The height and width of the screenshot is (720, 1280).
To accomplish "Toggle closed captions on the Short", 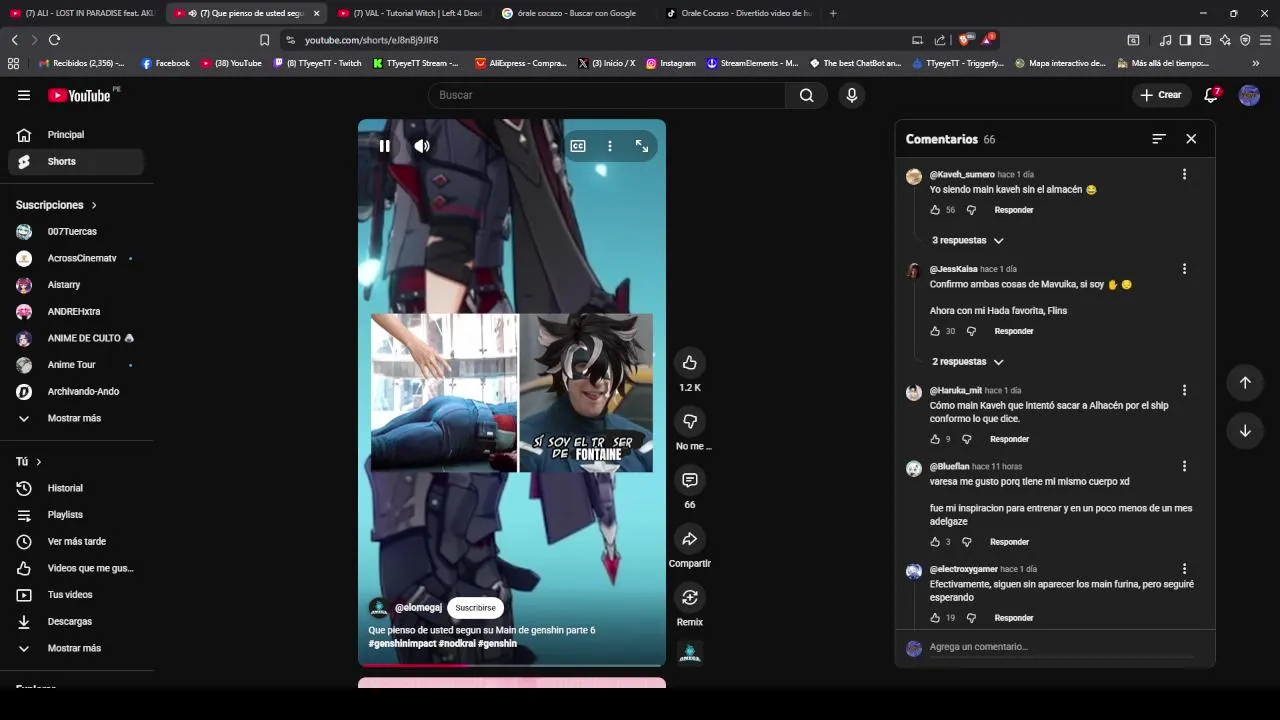I will click(578, 146).
